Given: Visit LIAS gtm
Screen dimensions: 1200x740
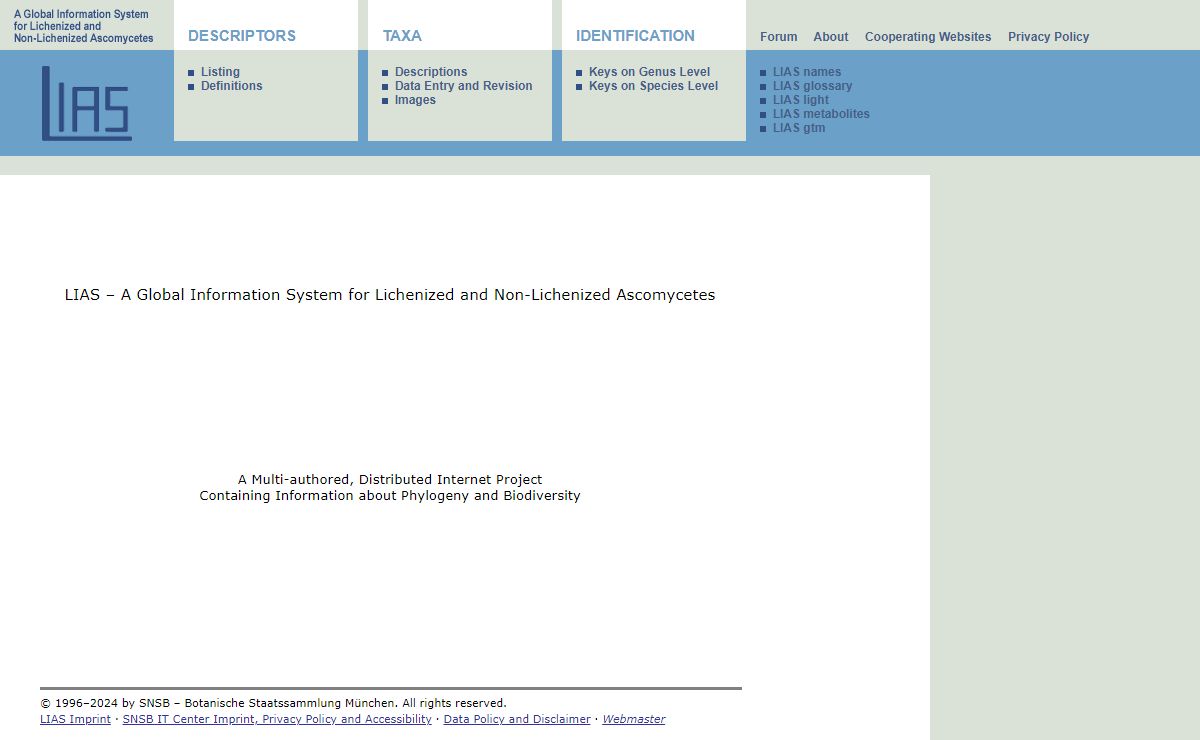Looking at the screenshot, I should [799, 128].
